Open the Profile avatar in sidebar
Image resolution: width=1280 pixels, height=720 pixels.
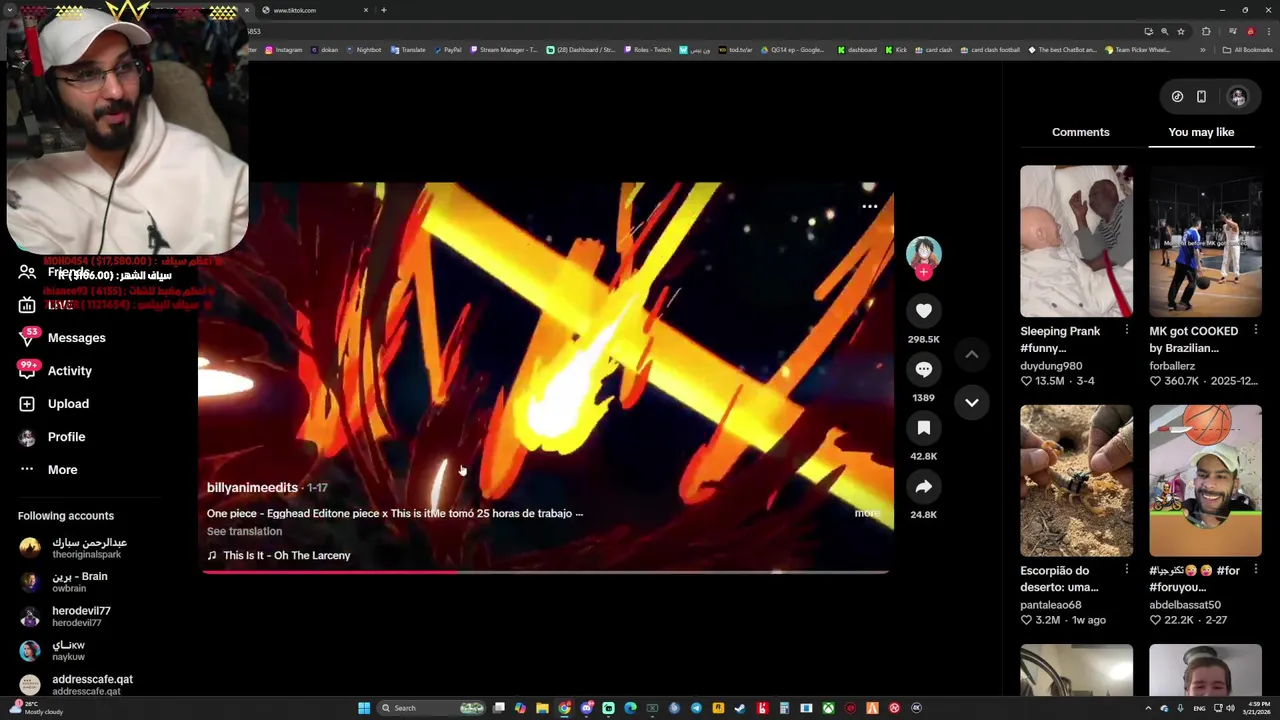(x=27, y=437)
